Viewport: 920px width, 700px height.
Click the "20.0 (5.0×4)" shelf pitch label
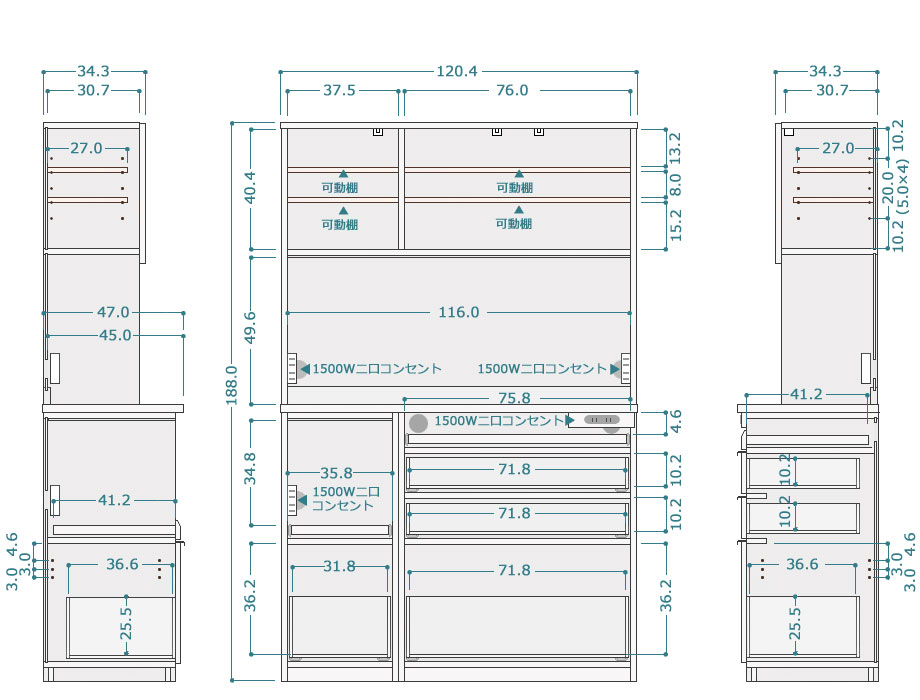tap(895, 187)
